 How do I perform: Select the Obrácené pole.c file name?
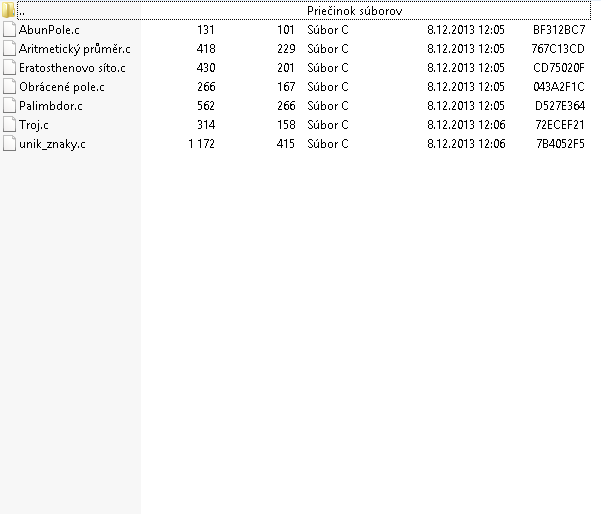pos(62,87)
